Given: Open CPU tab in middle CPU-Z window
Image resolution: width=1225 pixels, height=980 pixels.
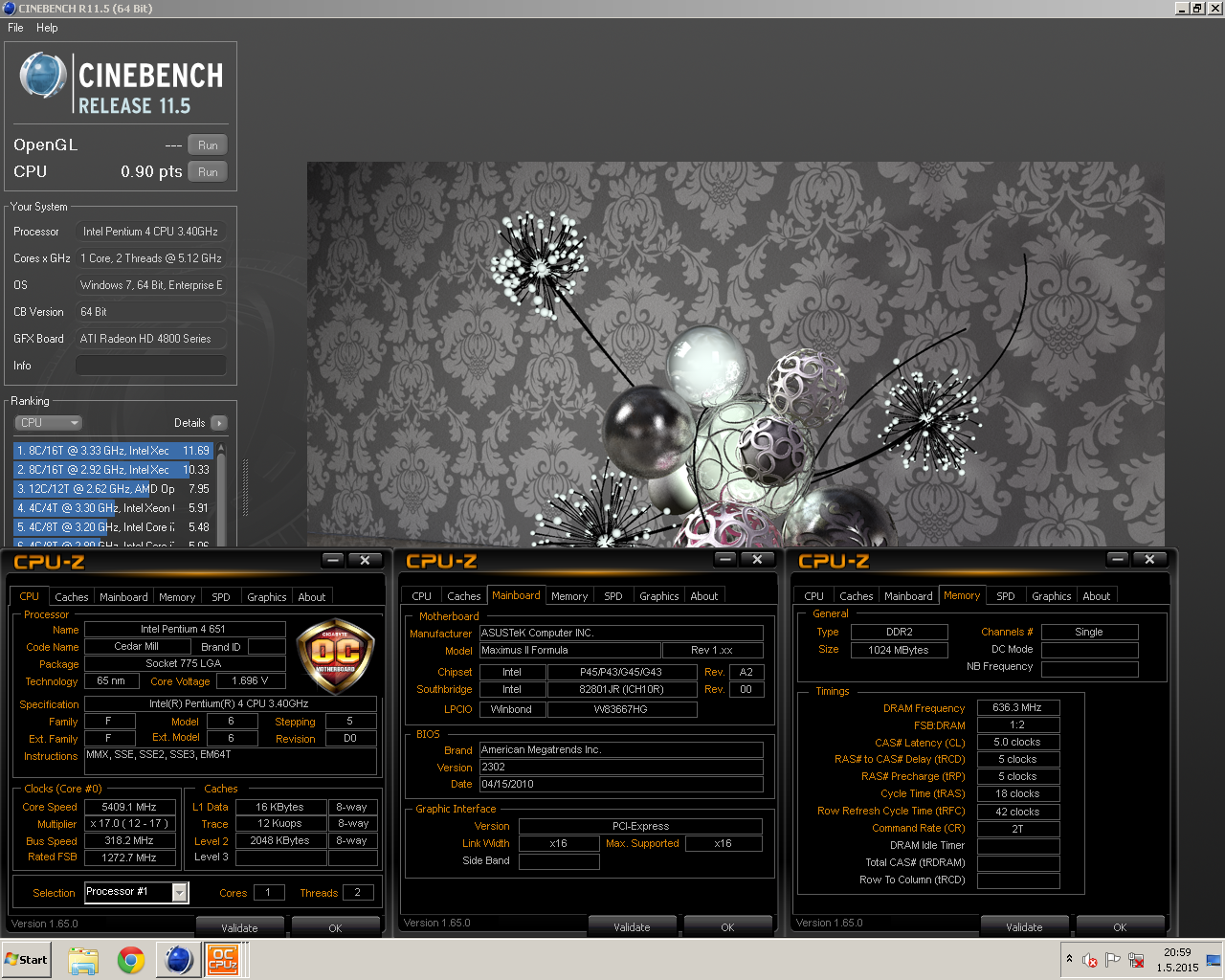Looking at the screenshot, I should click(x=422, y=596).
